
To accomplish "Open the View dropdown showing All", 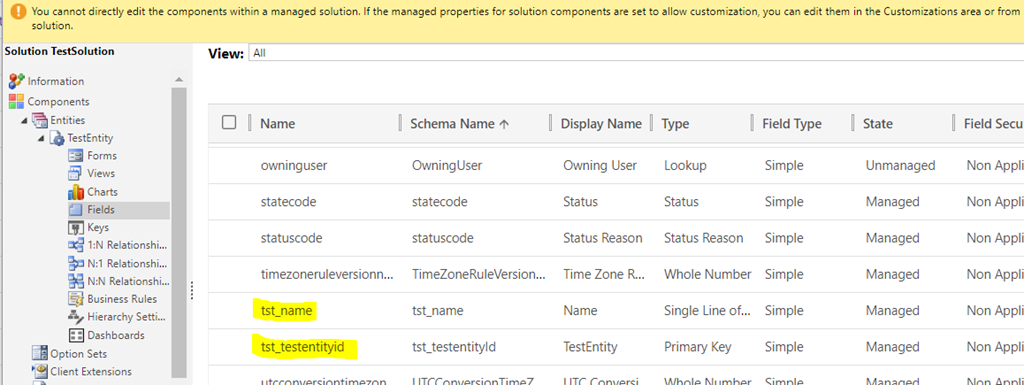I will tap(635, 53).
